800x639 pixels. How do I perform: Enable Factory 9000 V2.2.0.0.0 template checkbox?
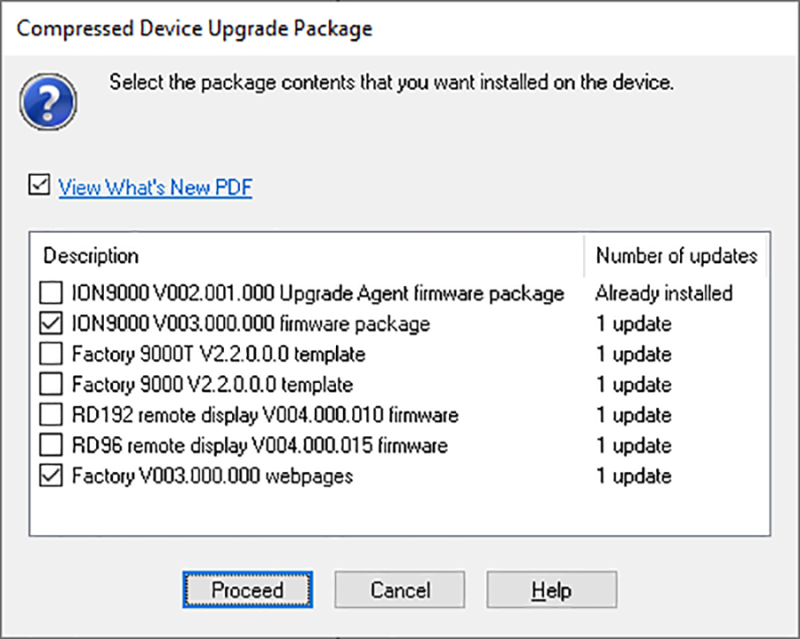51,384
